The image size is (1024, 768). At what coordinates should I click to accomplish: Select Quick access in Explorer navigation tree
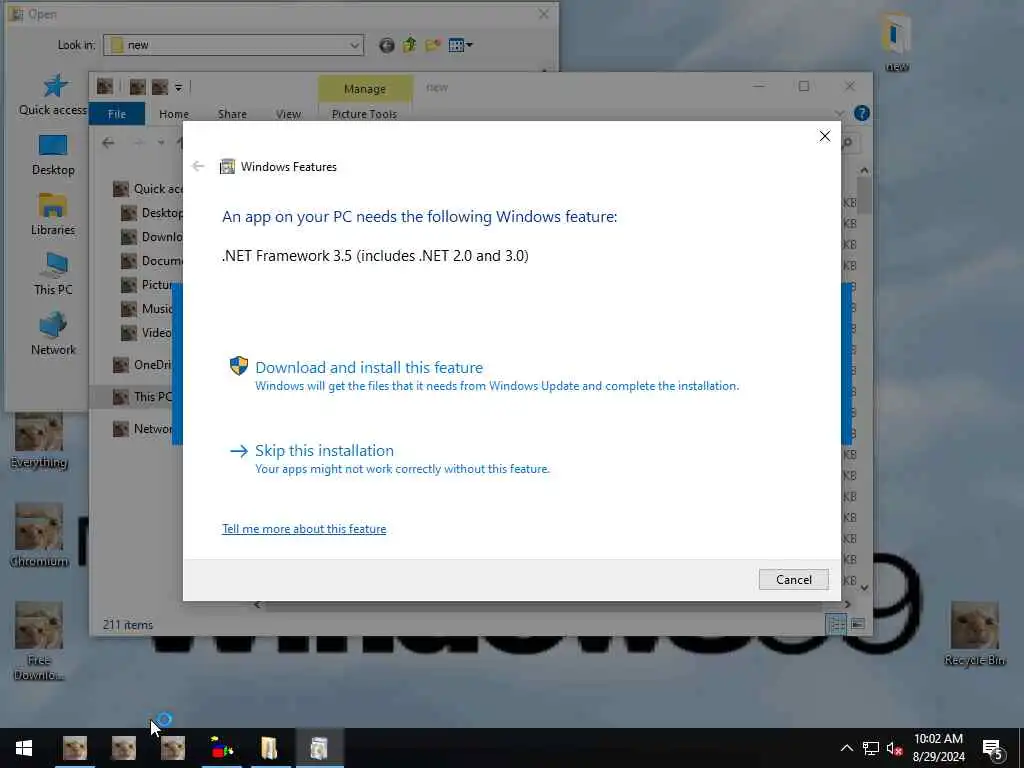click(148, 189)
